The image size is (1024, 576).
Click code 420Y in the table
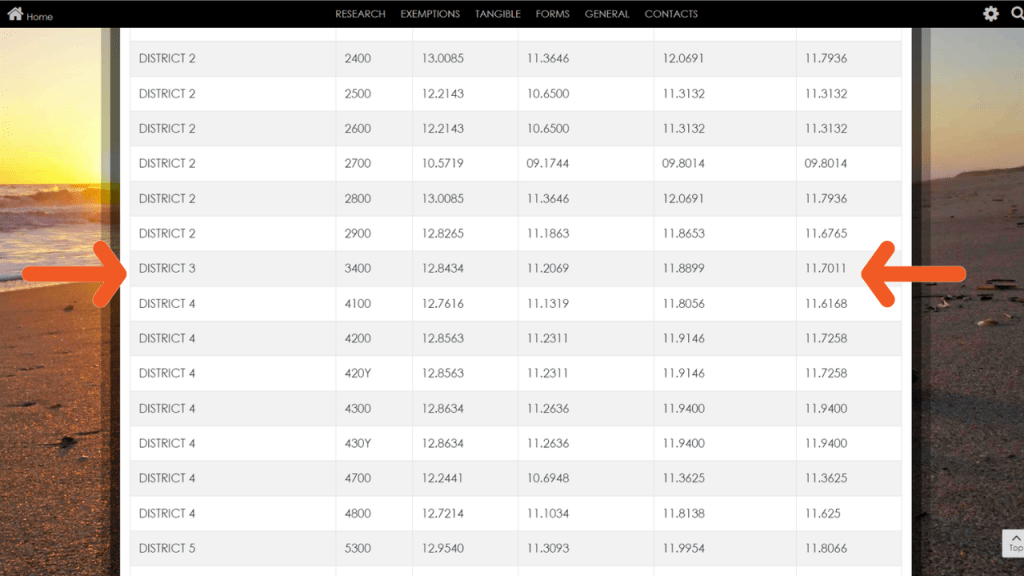(357, 373)
